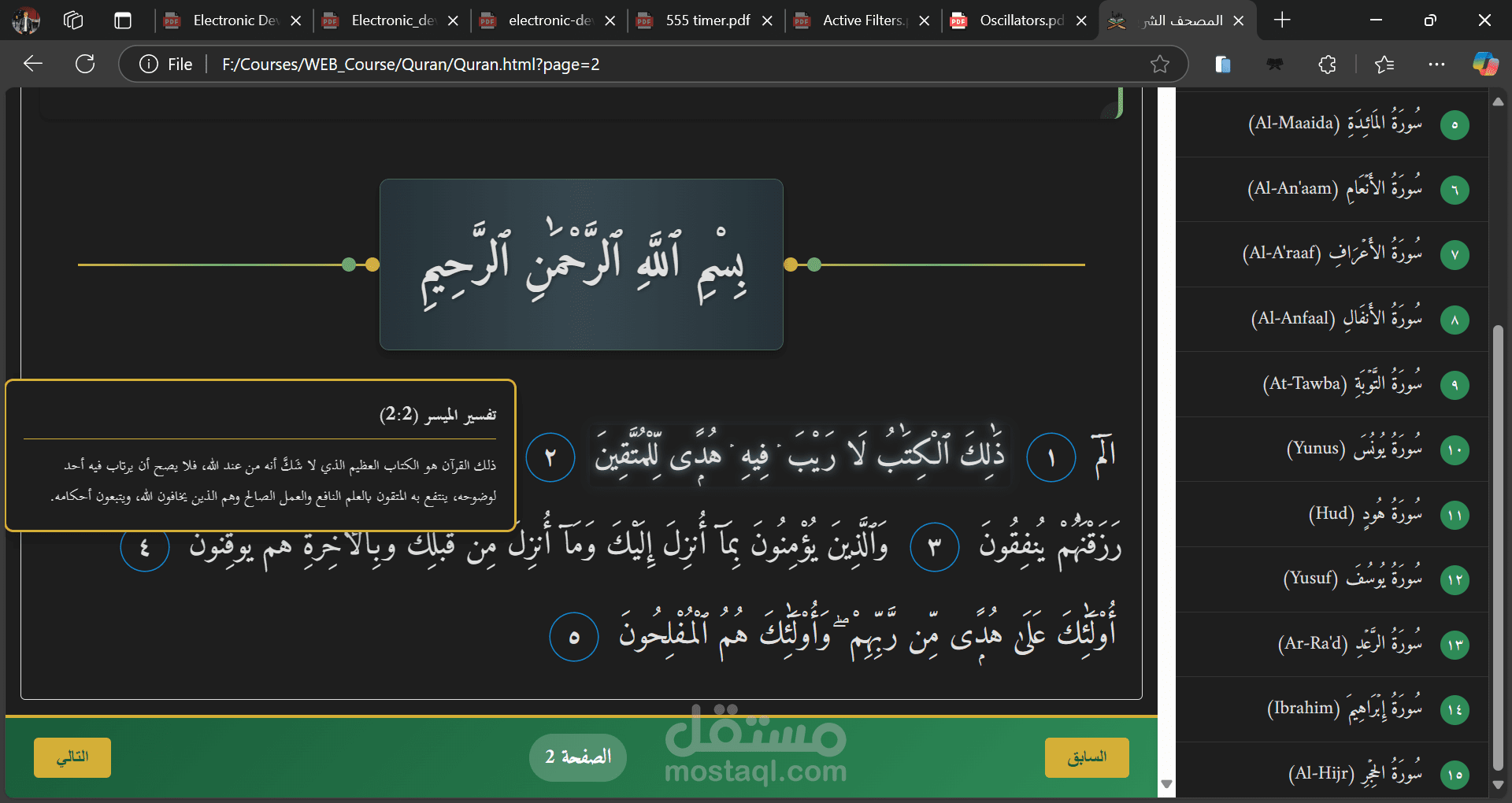Open Surah Hud in the sidebar
Screen dimensions: 1512x803
coord(1332,515)
